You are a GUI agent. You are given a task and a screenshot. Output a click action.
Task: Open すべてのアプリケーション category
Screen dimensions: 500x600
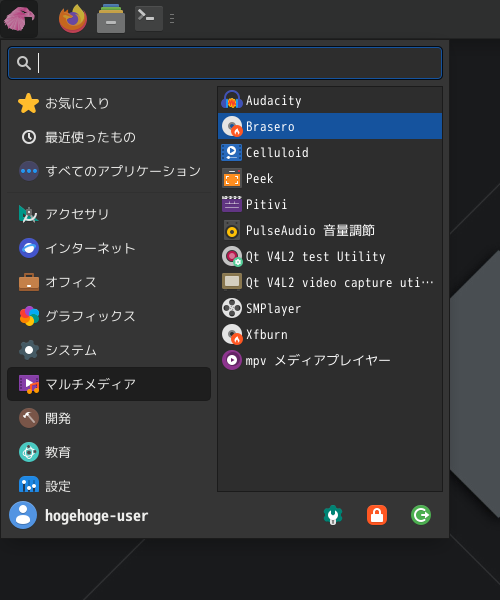109,171
